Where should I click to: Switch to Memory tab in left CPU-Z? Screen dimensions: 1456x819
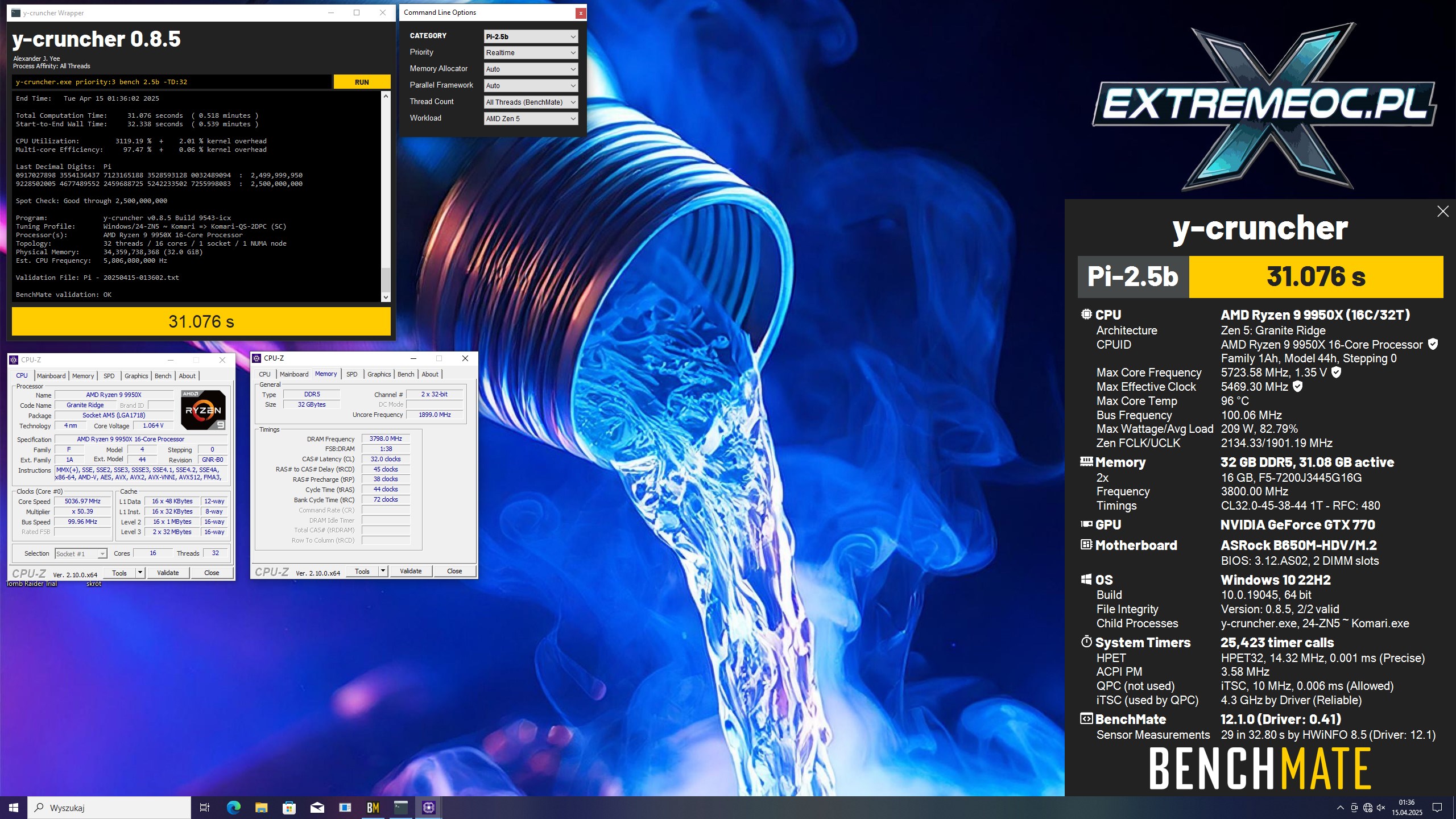coord(83,376)
